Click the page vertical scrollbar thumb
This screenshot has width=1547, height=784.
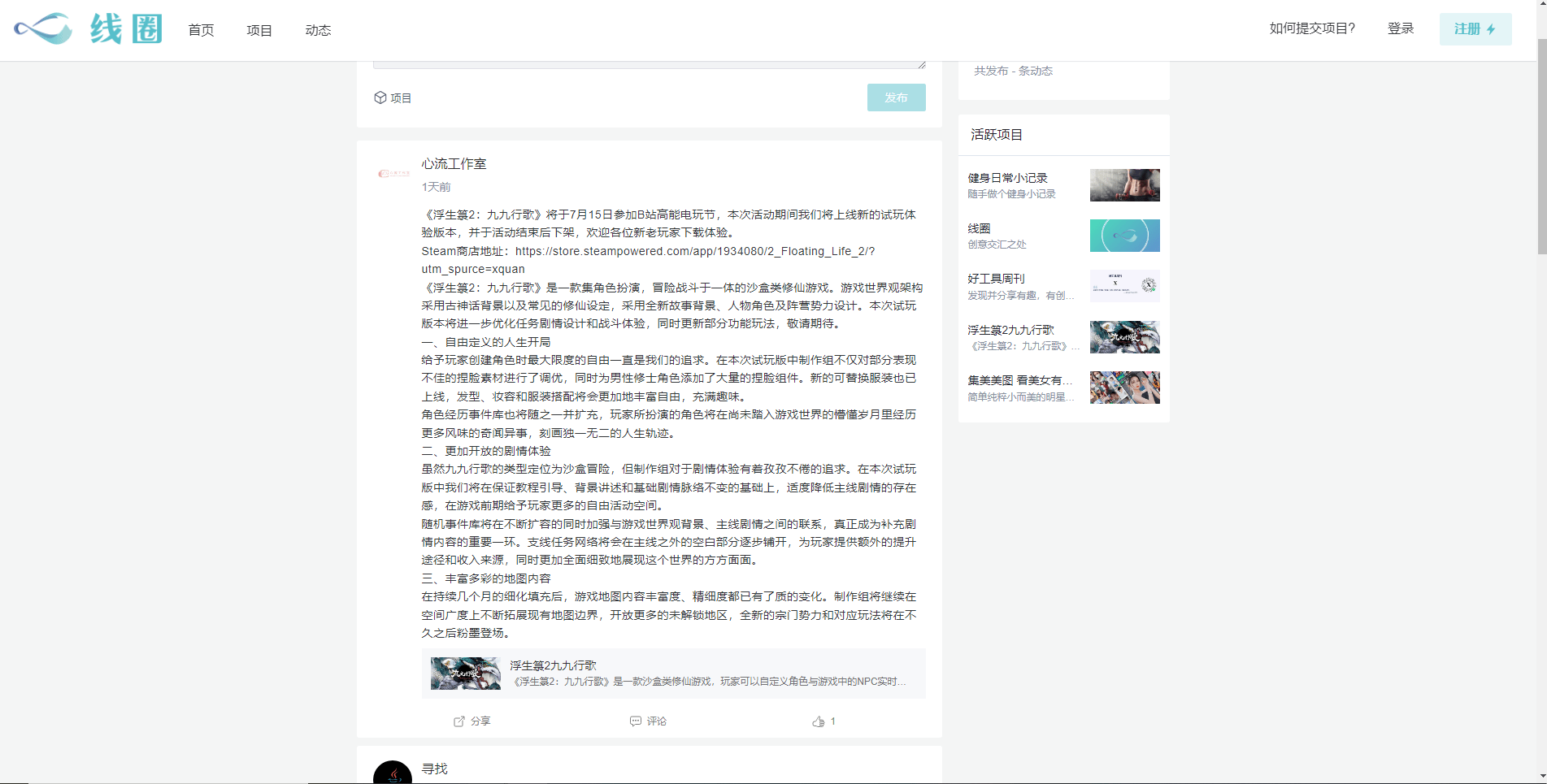pos(1541,146)
